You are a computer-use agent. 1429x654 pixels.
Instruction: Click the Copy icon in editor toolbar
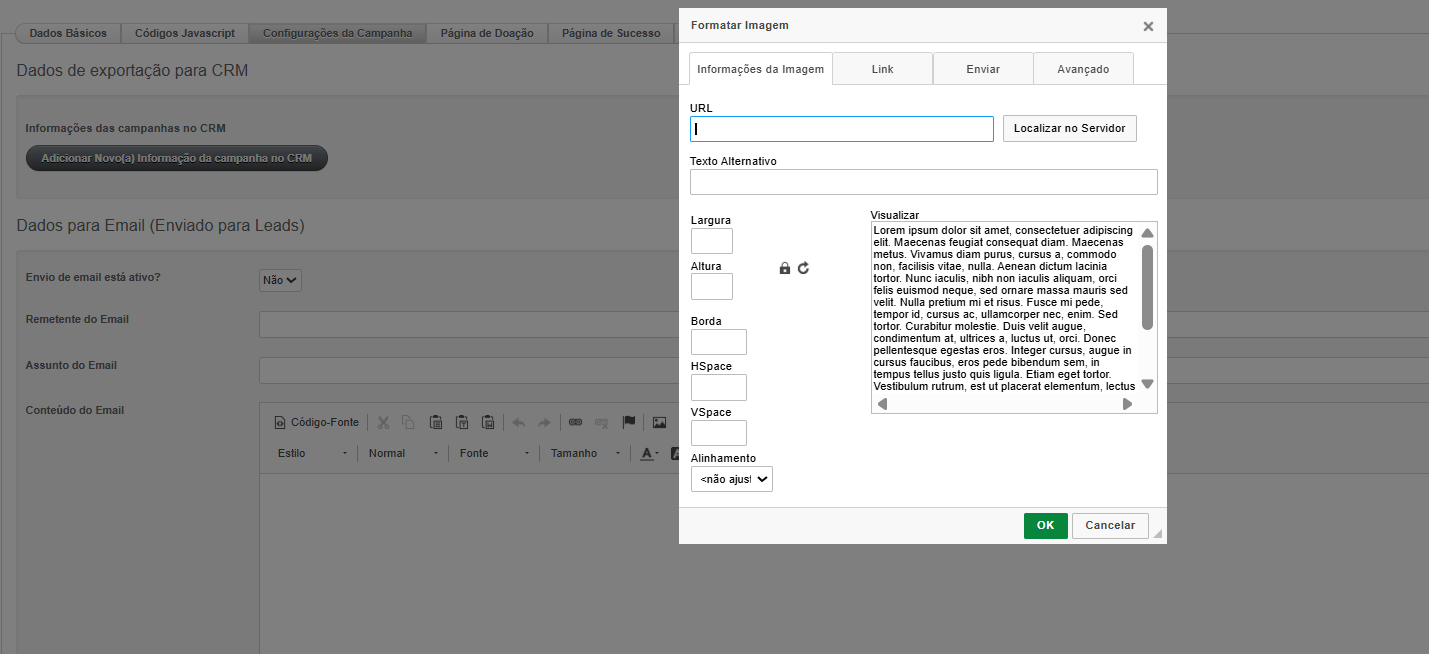(x=408, y=423)
